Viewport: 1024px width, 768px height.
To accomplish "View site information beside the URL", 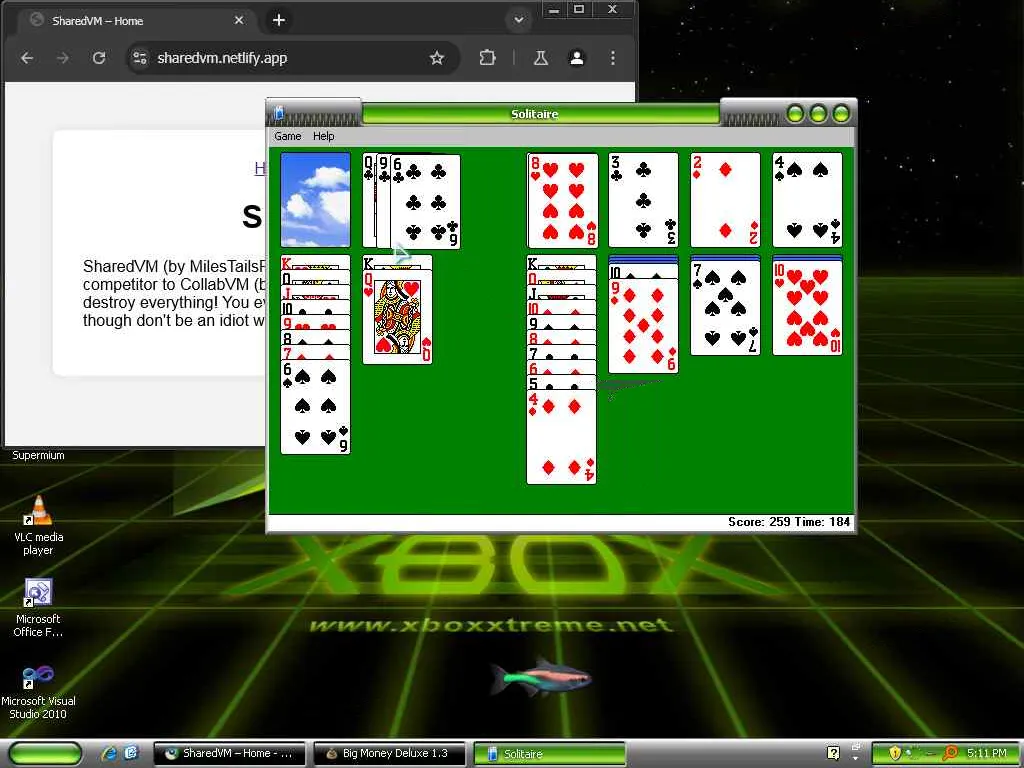I will click(x=140, y=58).
